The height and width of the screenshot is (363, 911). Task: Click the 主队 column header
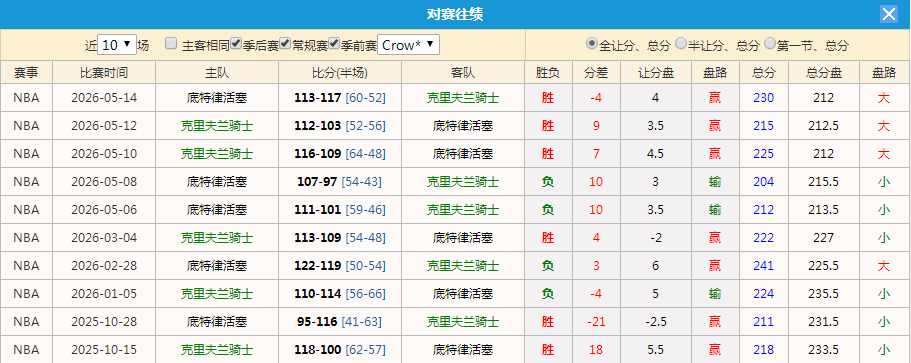(217, 73)
